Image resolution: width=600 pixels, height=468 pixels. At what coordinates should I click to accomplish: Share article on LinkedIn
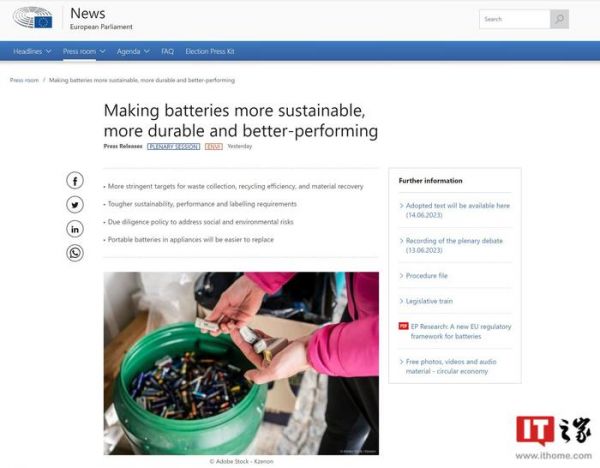coord(75,229)
